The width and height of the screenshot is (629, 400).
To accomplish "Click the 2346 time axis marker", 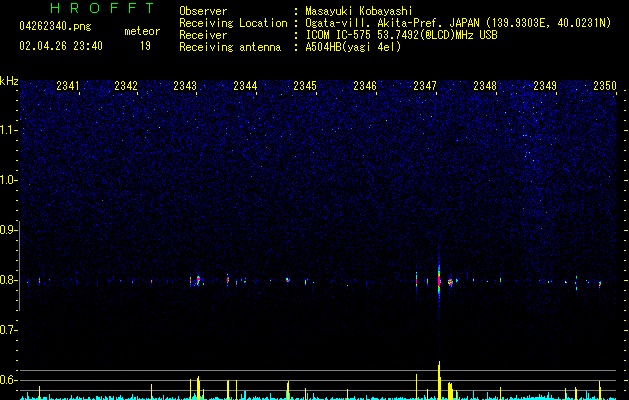I will pyautogui.click(x=365, y=86).
